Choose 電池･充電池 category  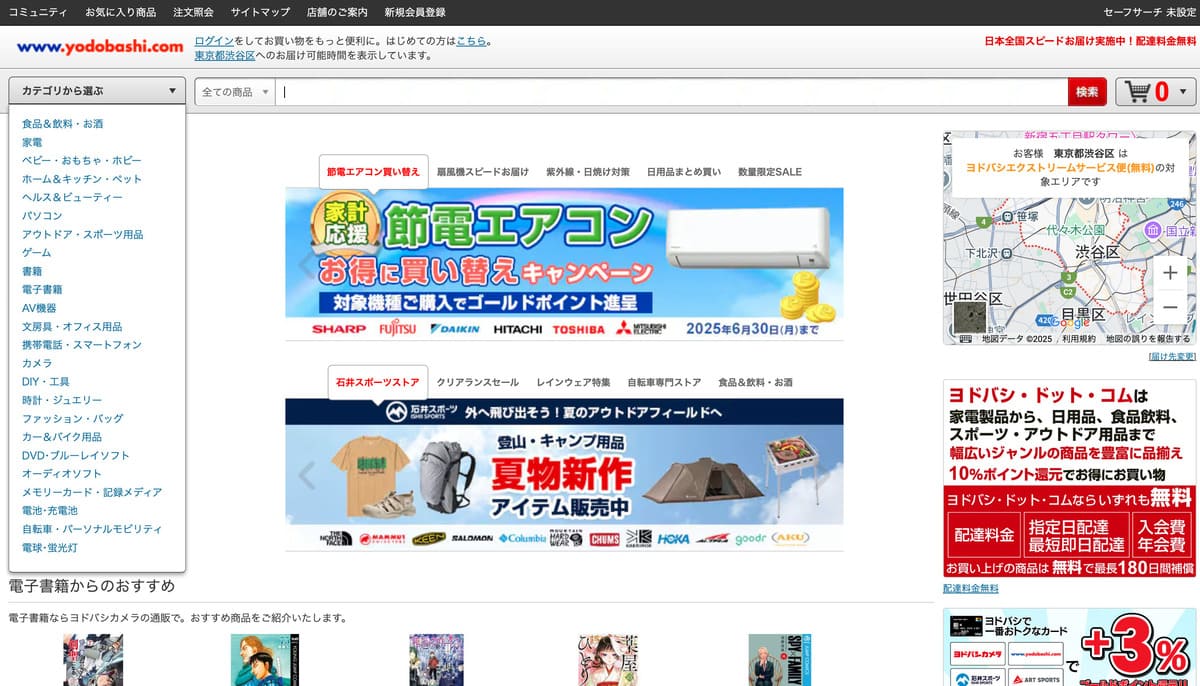point(50,511)
